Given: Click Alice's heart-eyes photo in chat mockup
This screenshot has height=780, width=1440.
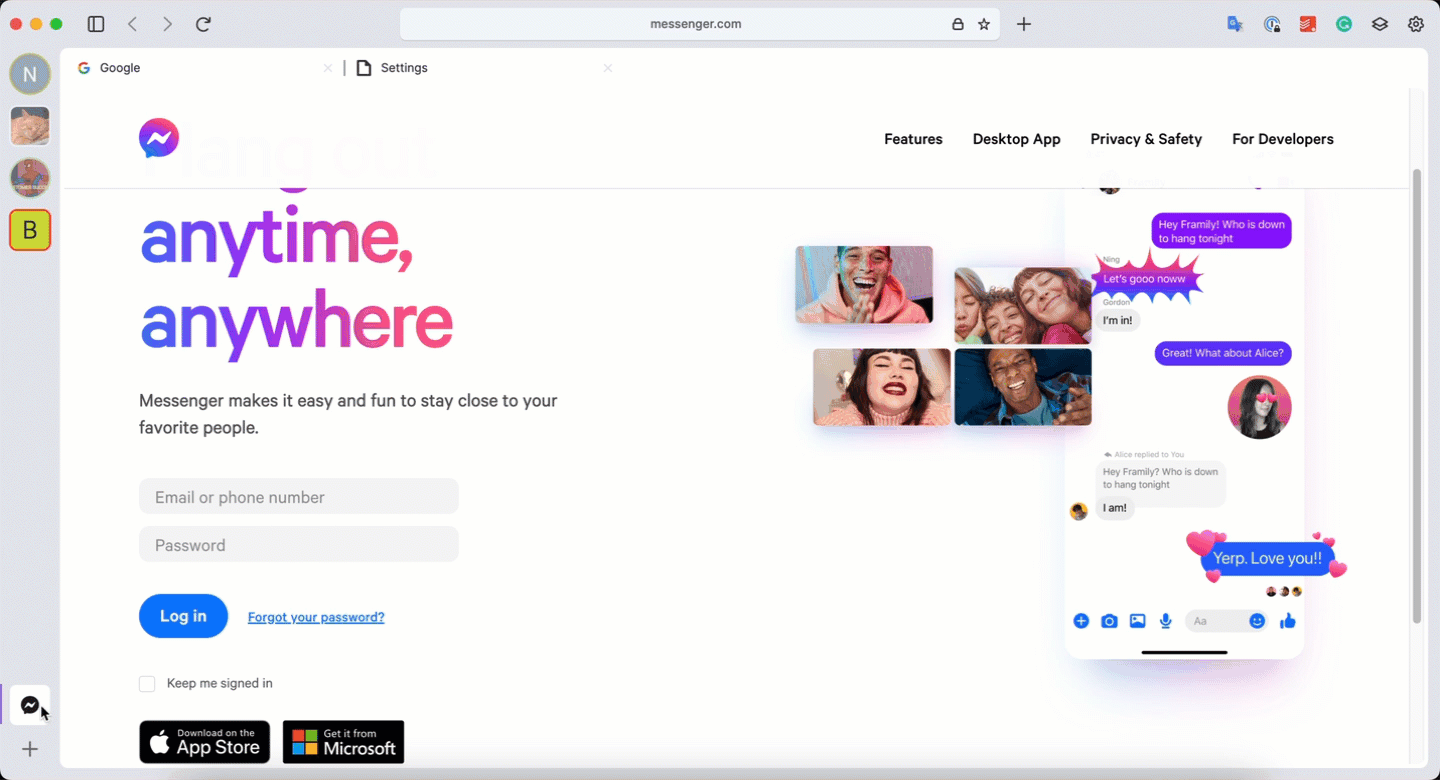Looking at the screenshot, I should pyautogui.click(x=1260, y=407).
